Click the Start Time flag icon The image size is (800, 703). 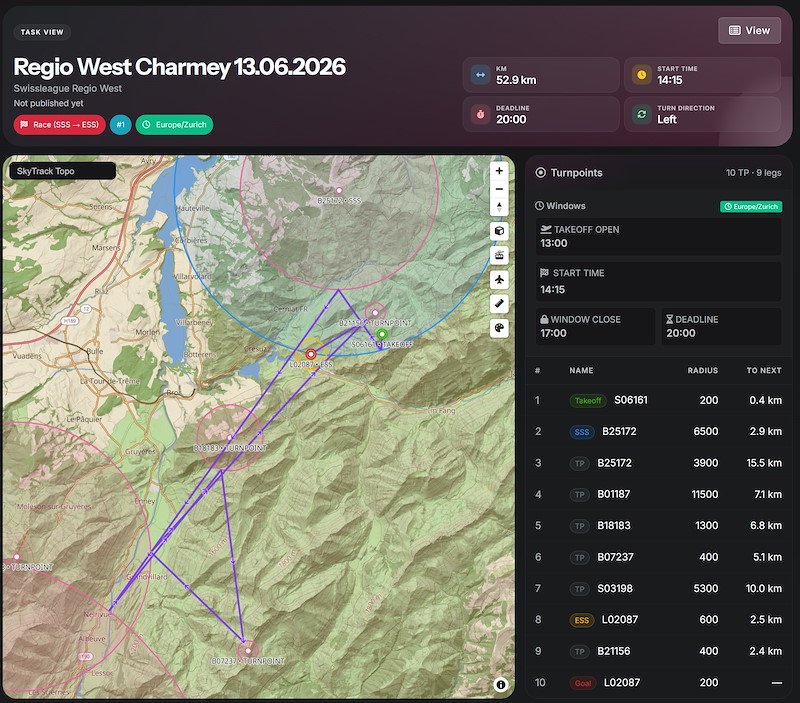pyautogui.click(x=544, y=272)
